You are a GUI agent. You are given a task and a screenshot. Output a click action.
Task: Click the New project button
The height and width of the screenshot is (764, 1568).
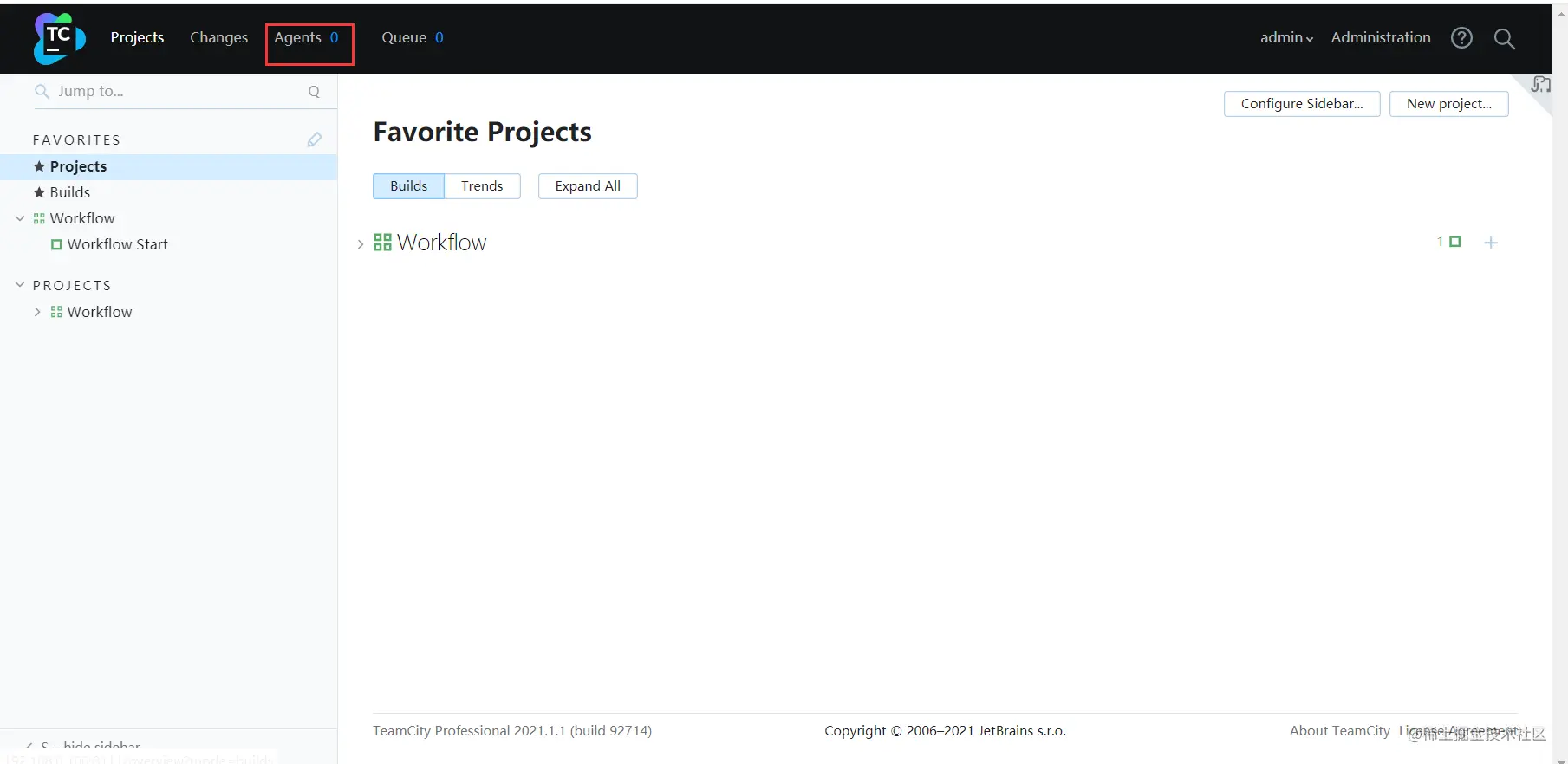tap(1449, 104)
